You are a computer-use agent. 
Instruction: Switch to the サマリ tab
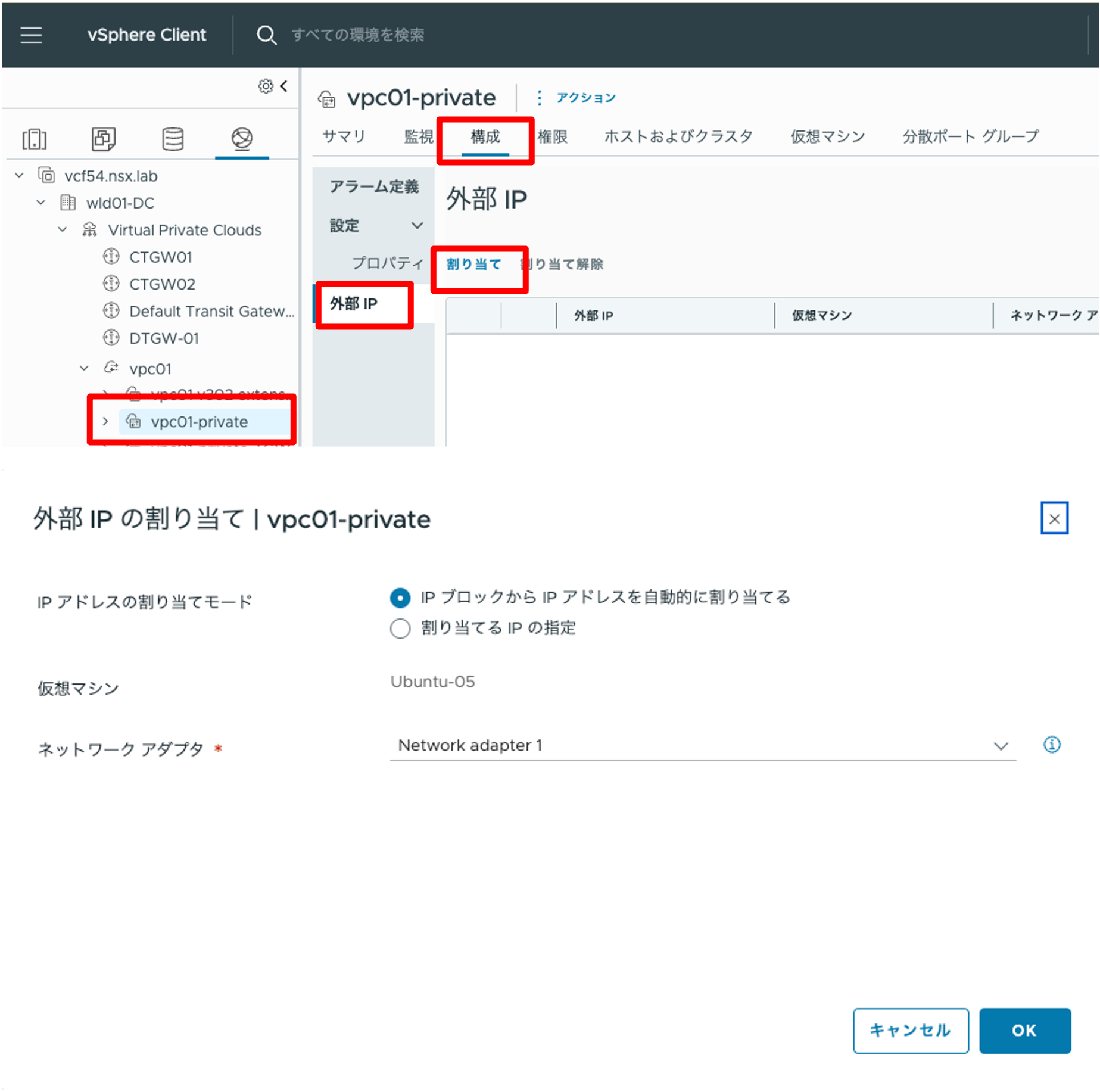click(x=344, y=137)
